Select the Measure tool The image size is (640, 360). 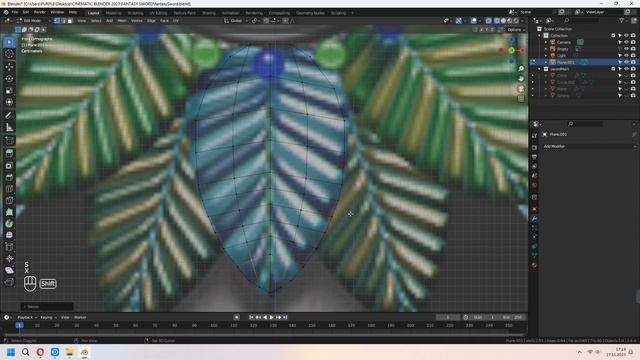click(x=9, y=127)
